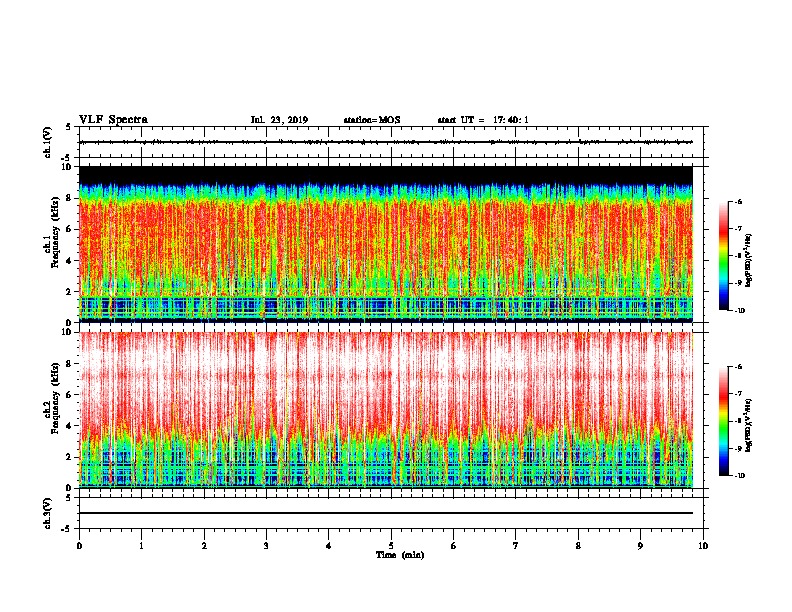Click the ch.1 color bar axis title
The image size is (792, 612).
coord(748,260)
